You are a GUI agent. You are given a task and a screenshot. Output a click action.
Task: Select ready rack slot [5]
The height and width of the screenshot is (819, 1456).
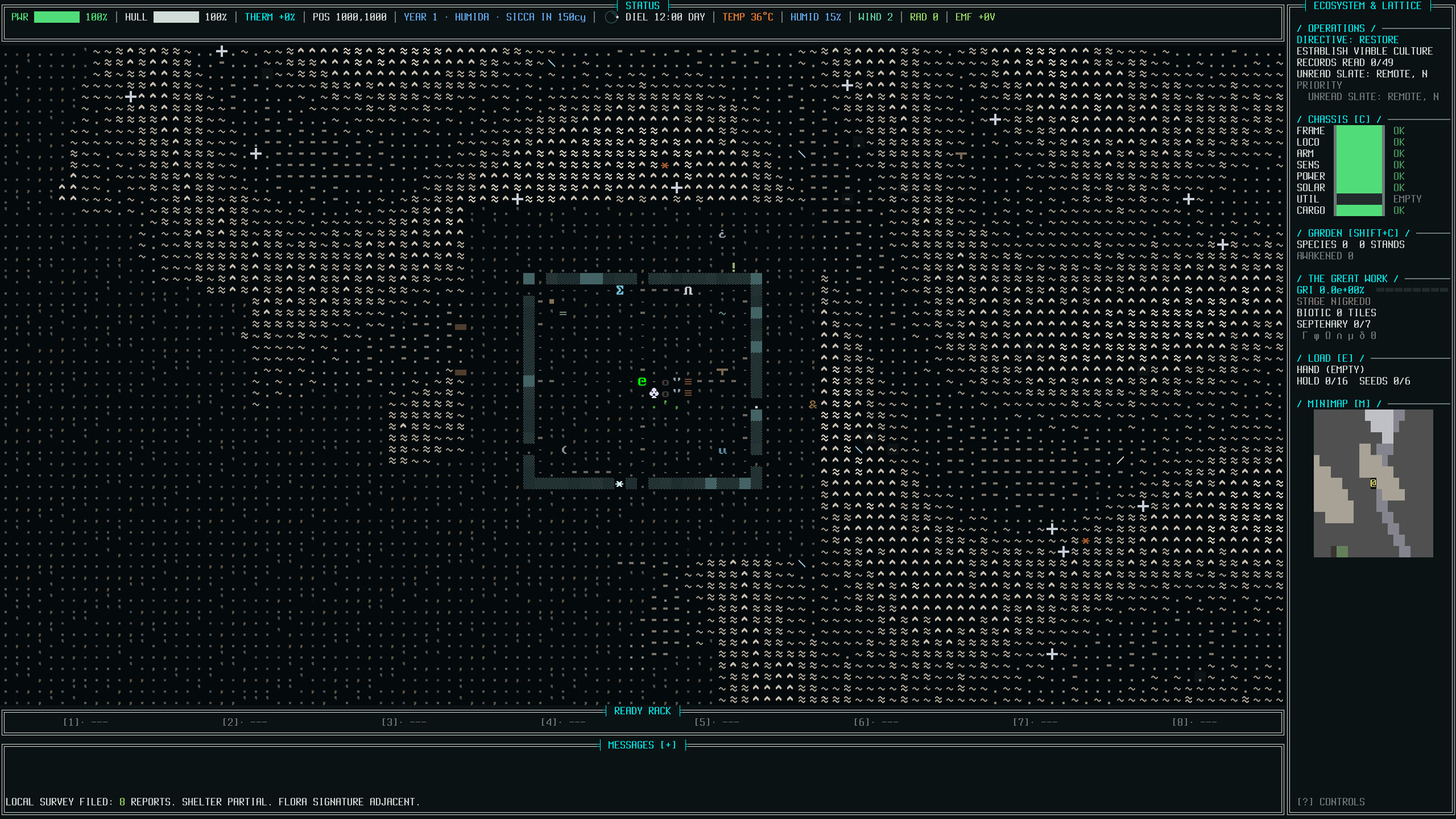(x=717, y=722)
